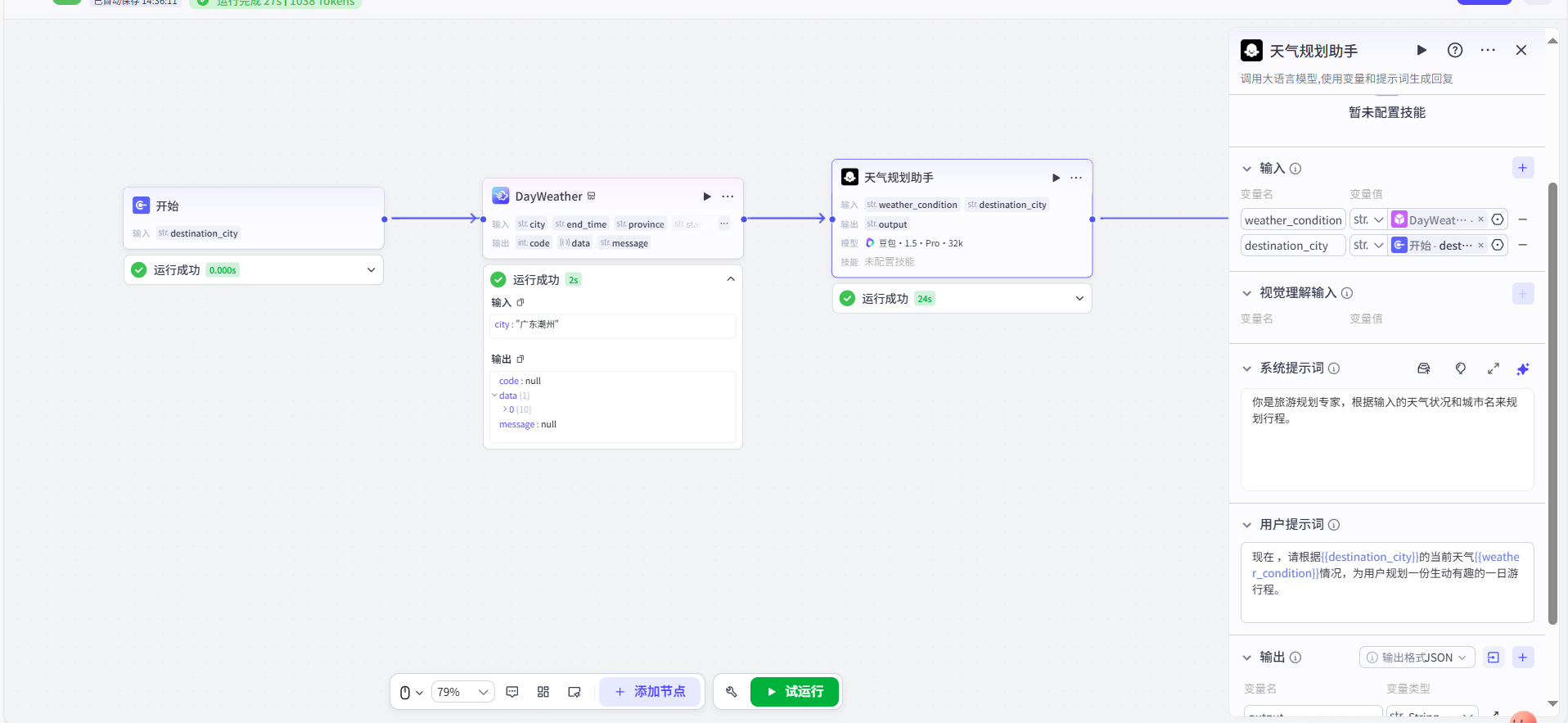Add a new input variable in 输入 section
This screenshot has width=1568, height=723.
(1522, 168)
